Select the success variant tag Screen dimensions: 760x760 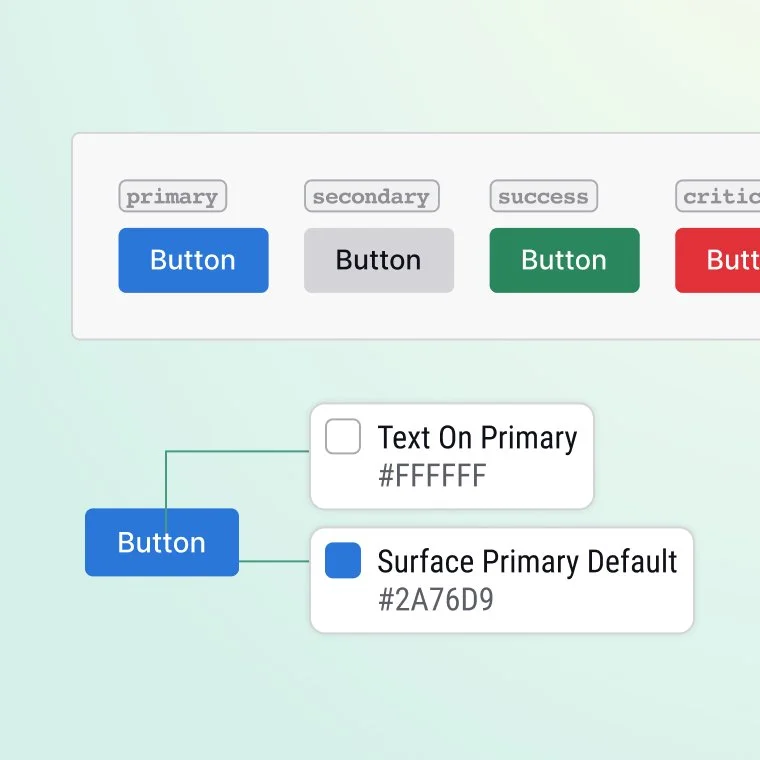coord(544,196)
